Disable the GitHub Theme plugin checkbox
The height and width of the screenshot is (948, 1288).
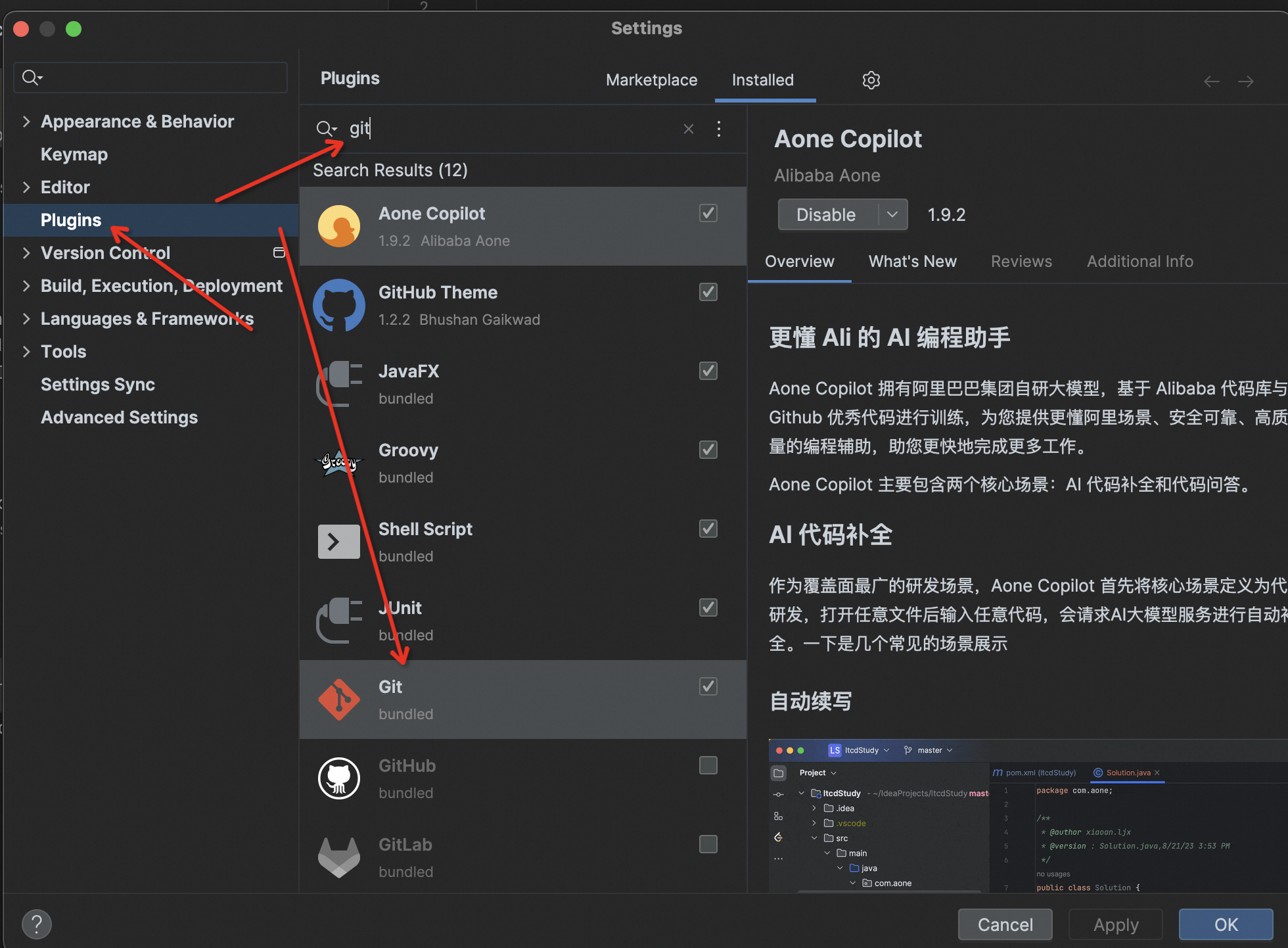[x=708, y=292]
